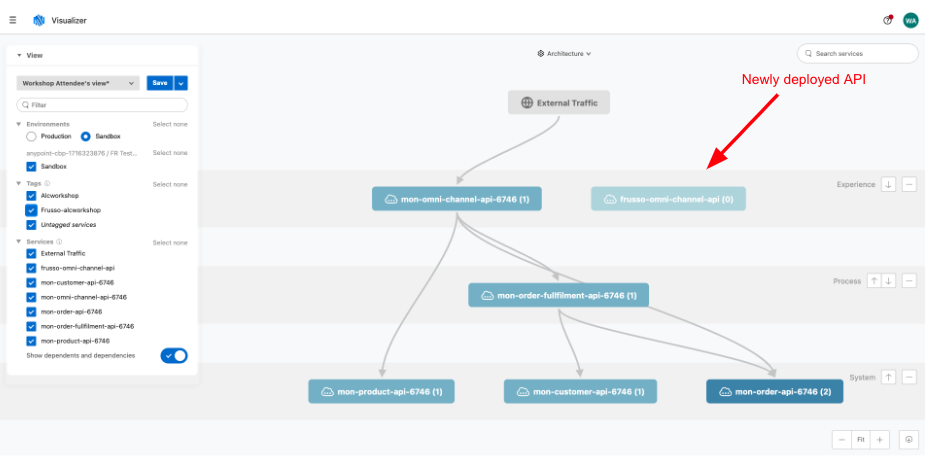The width and height of the screenshot is (931, 457).
Task: Open the Architecture visualization dropdown
Action: tap(564, 53)
